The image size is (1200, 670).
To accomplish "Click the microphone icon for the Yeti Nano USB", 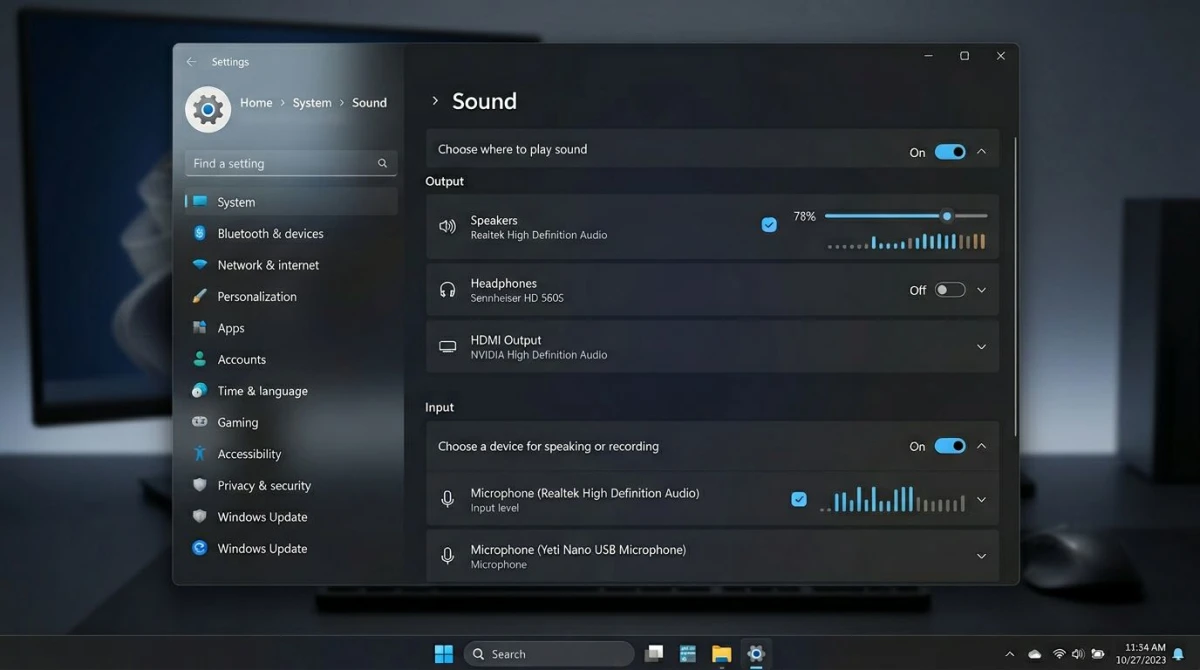I will coord(447,555).
